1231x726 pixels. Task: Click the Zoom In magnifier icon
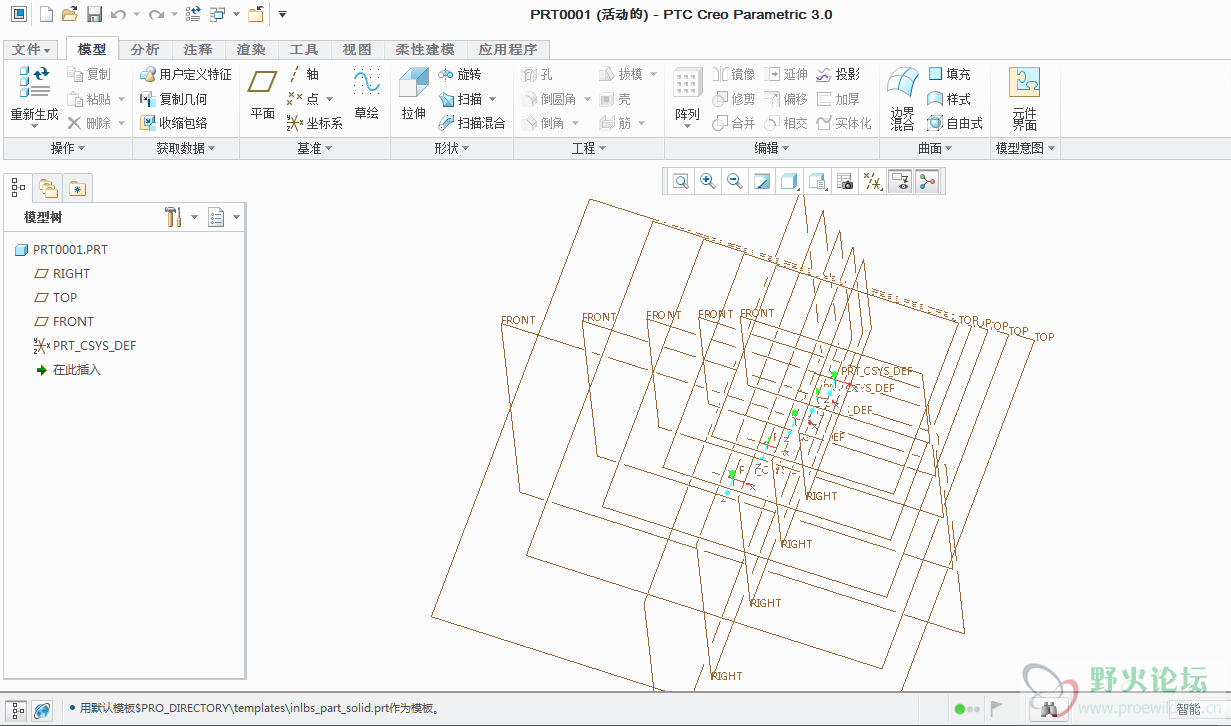708,181
